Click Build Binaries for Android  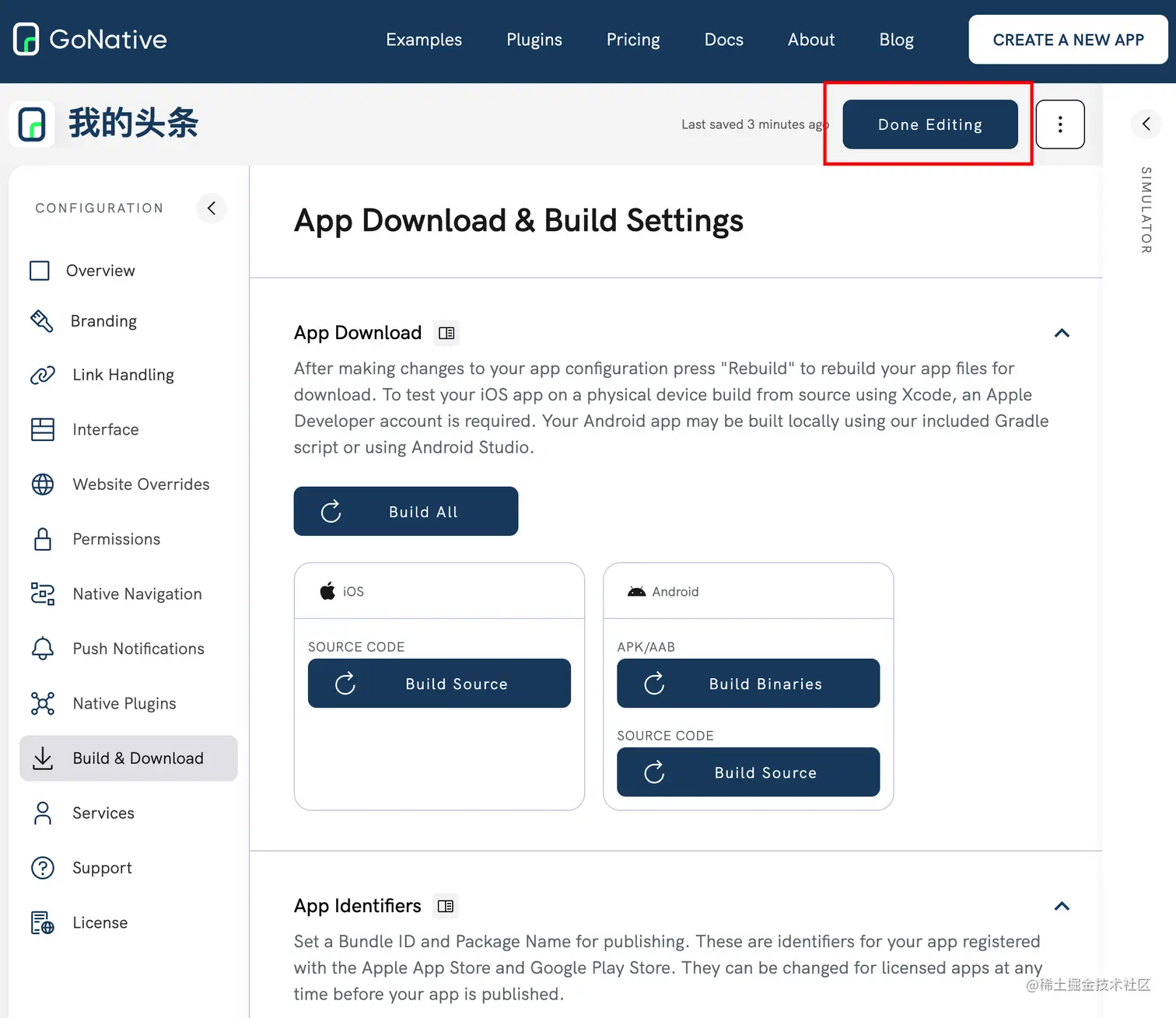[748, 684]
